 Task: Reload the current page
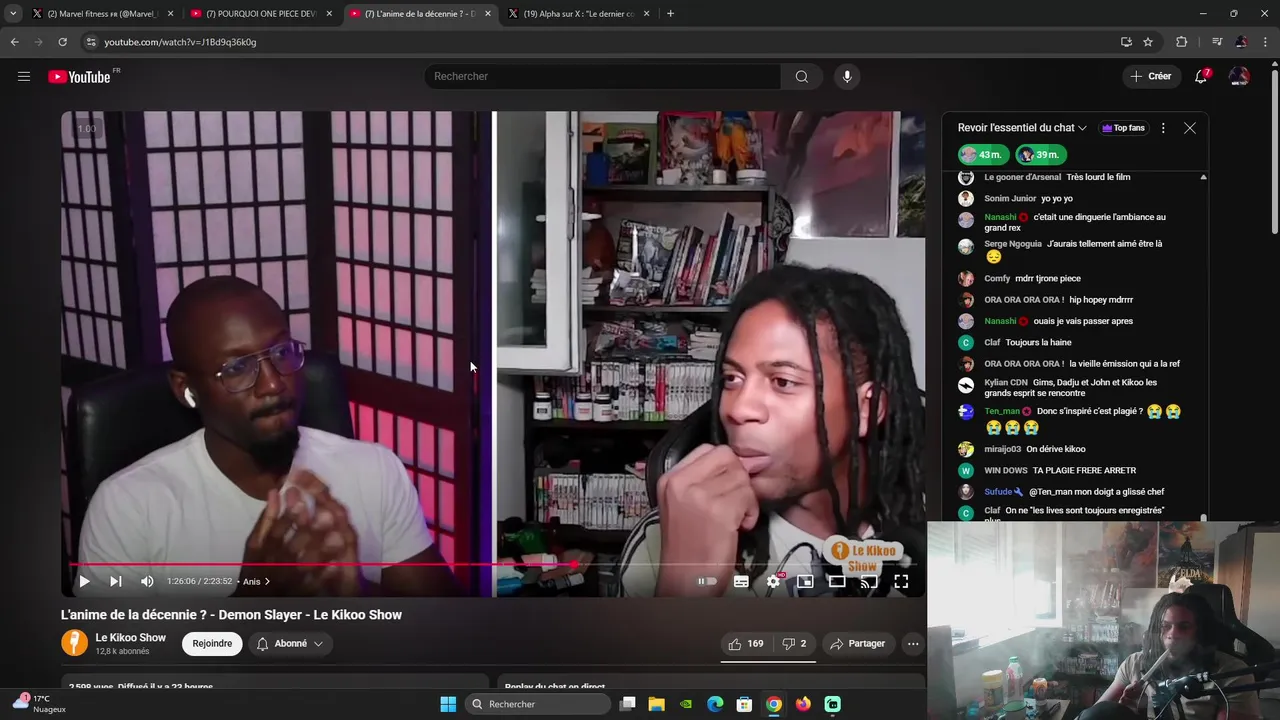click(x=62, y=42)
